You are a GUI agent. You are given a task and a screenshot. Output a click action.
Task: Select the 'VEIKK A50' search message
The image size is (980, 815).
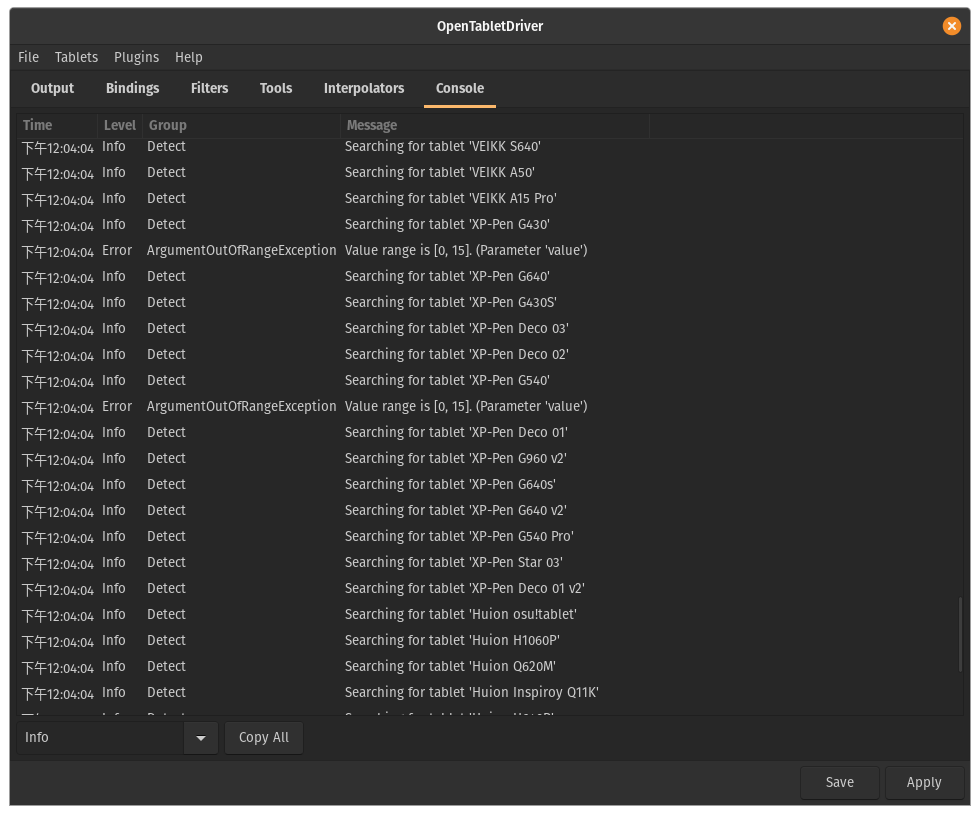point(439,172)
